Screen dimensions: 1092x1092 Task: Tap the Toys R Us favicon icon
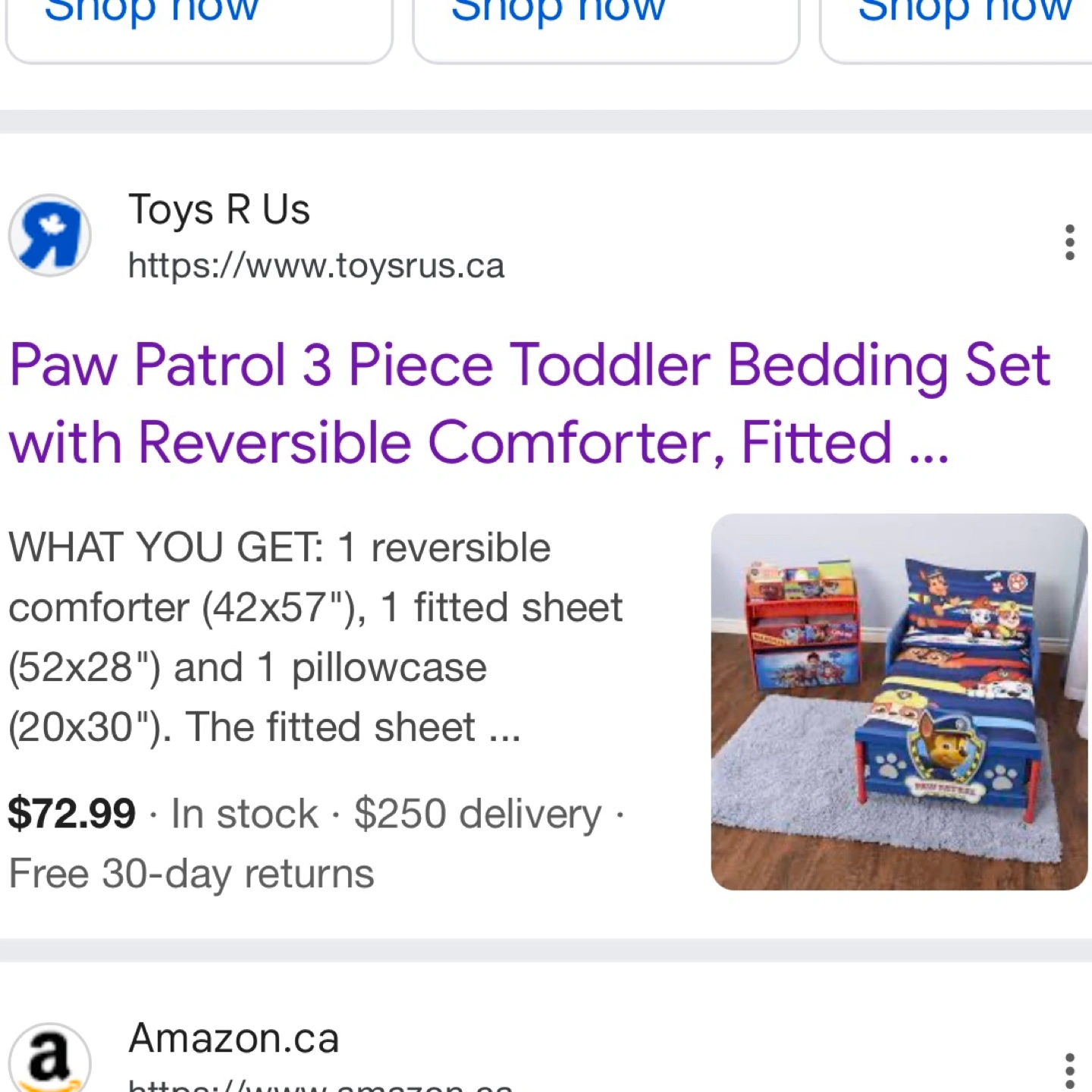point(50,235)
